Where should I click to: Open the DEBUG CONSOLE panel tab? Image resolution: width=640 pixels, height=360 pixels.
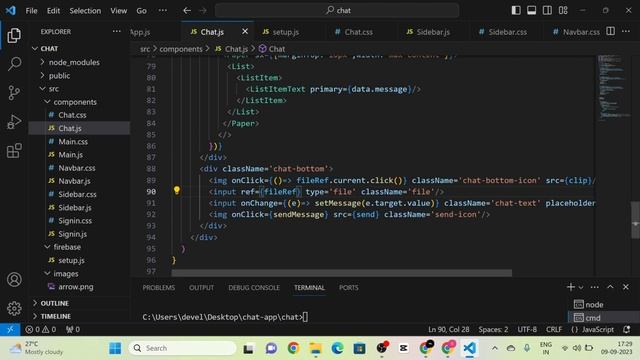point(254,288)
